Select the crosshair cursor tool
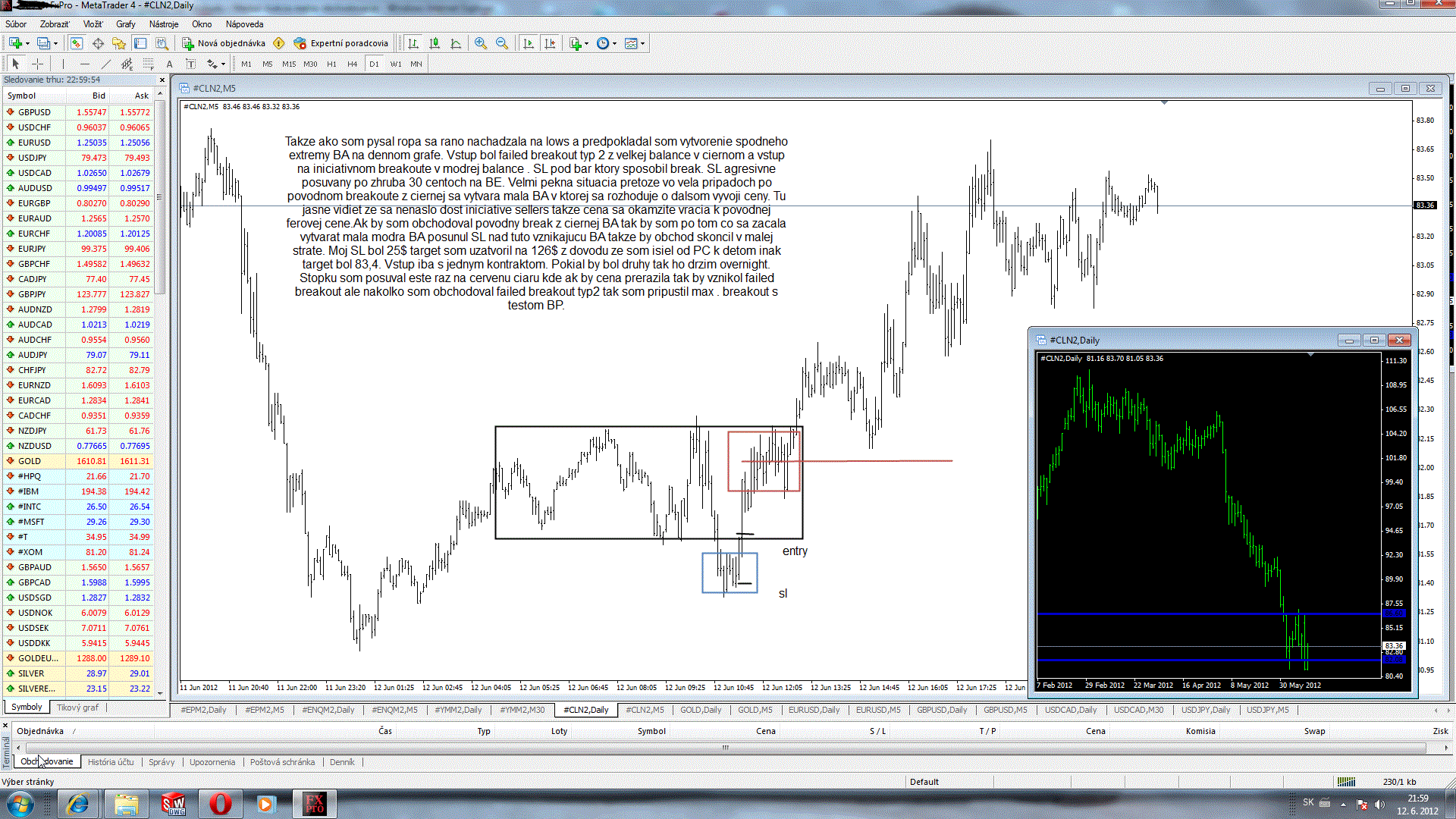This screenshot has height=819, width=1456. tap(37, 64)
